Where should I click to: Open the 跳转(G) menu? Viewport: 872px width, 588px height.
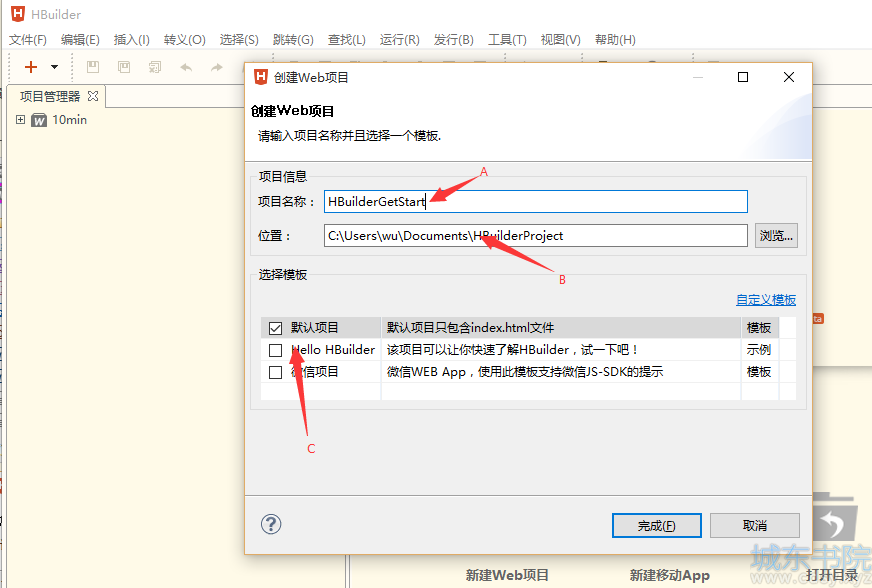[x=293, y=39]
